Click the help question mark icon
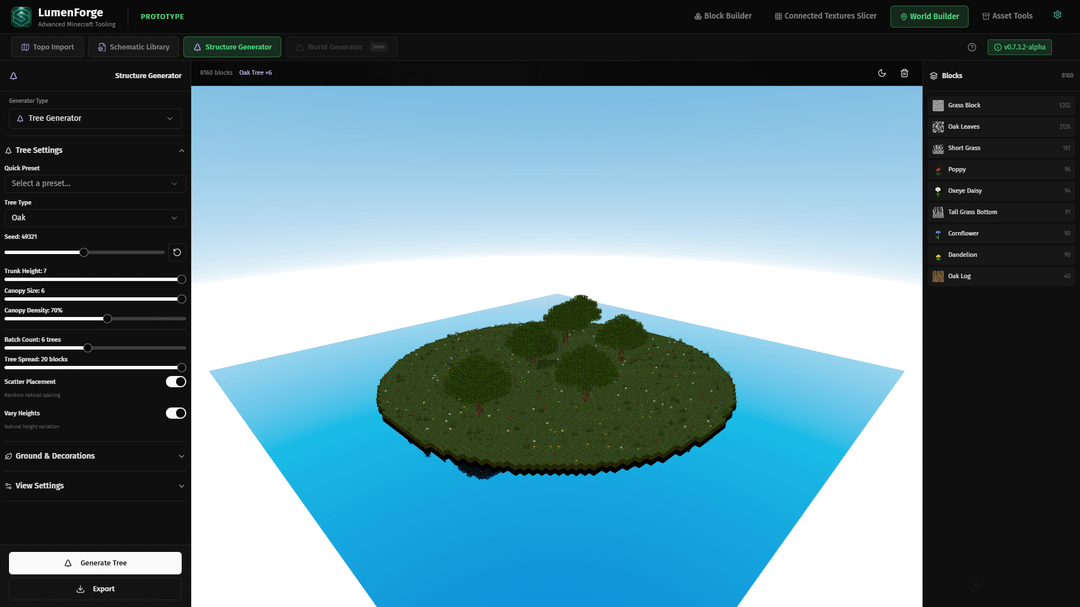This screenshot has width=1080, height=607. (972, 47)
